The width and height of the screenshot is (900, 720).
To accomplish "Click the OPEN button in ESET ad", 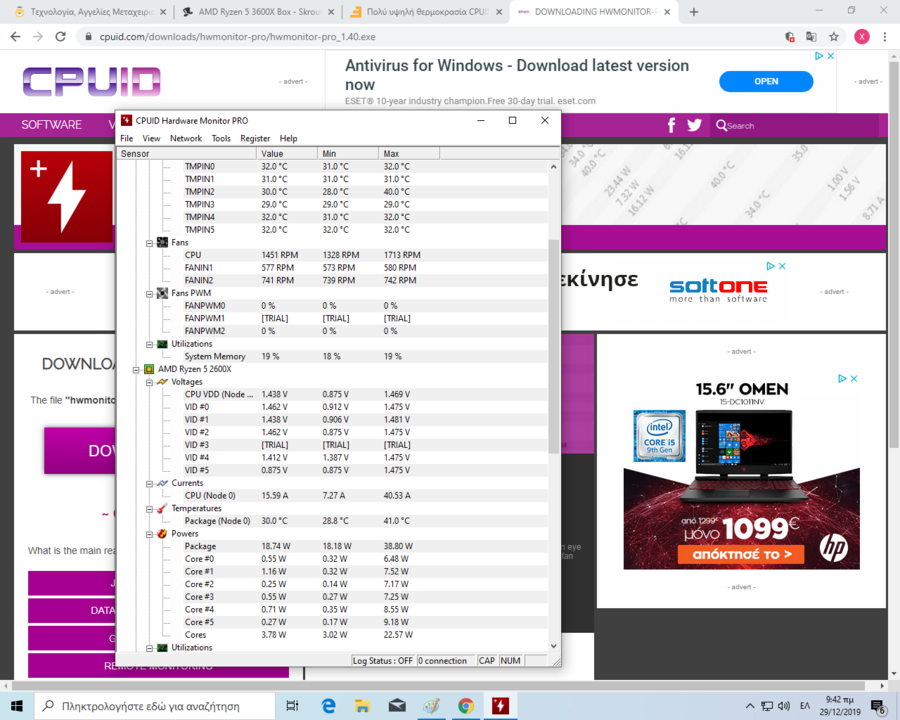I will 766,82.
